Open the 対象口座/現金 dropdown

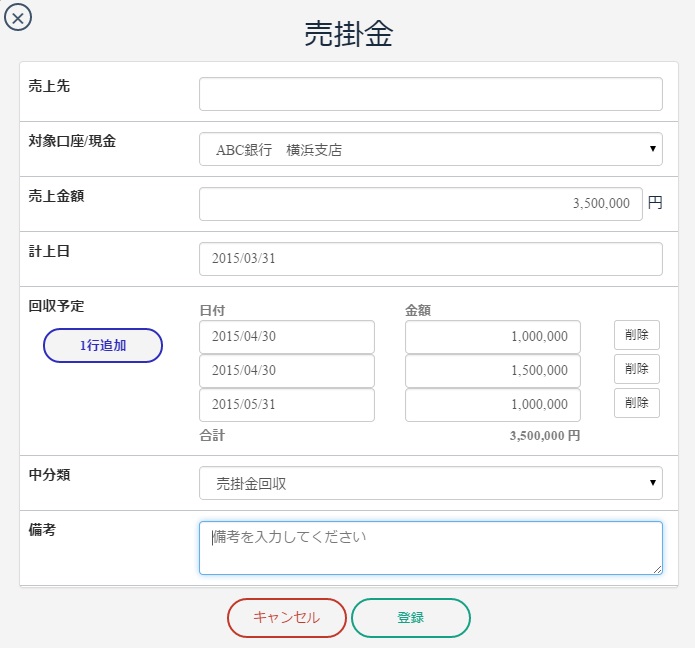pos(430,149)
